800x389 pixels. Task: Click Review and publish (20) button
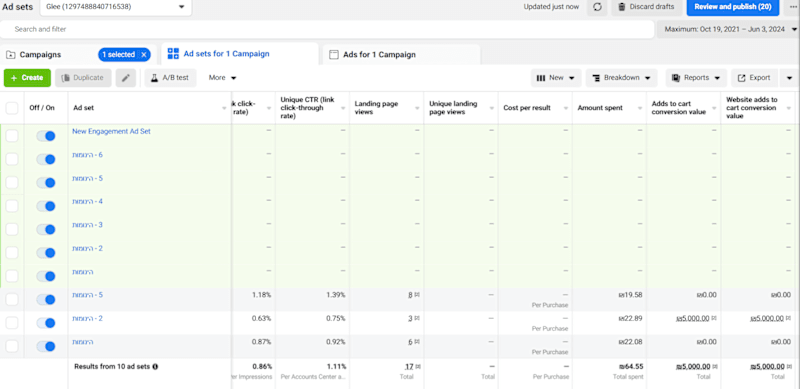(733, 7)
